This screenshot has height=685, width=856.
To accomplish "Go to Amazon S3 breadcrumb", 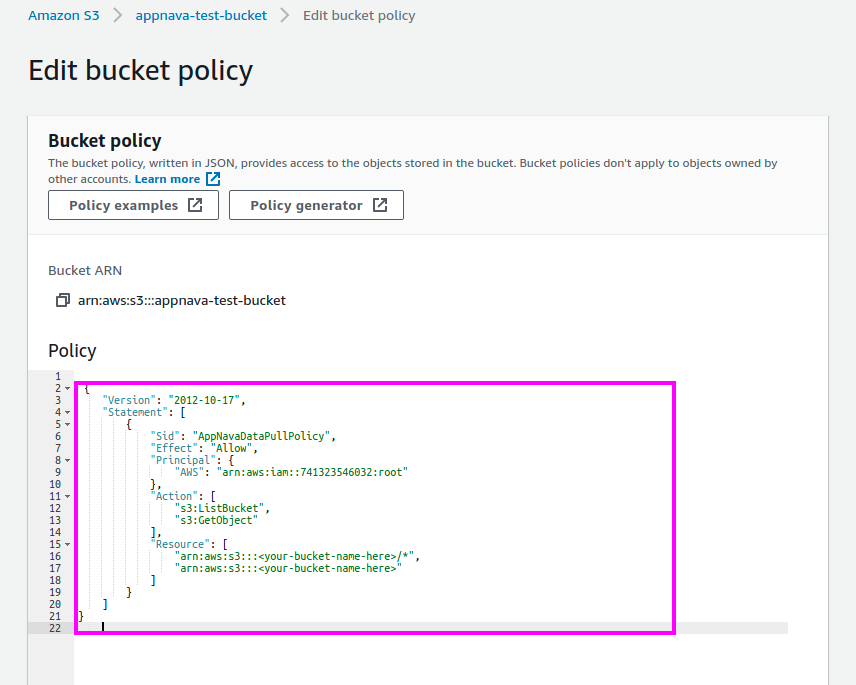I will point(64,15).
